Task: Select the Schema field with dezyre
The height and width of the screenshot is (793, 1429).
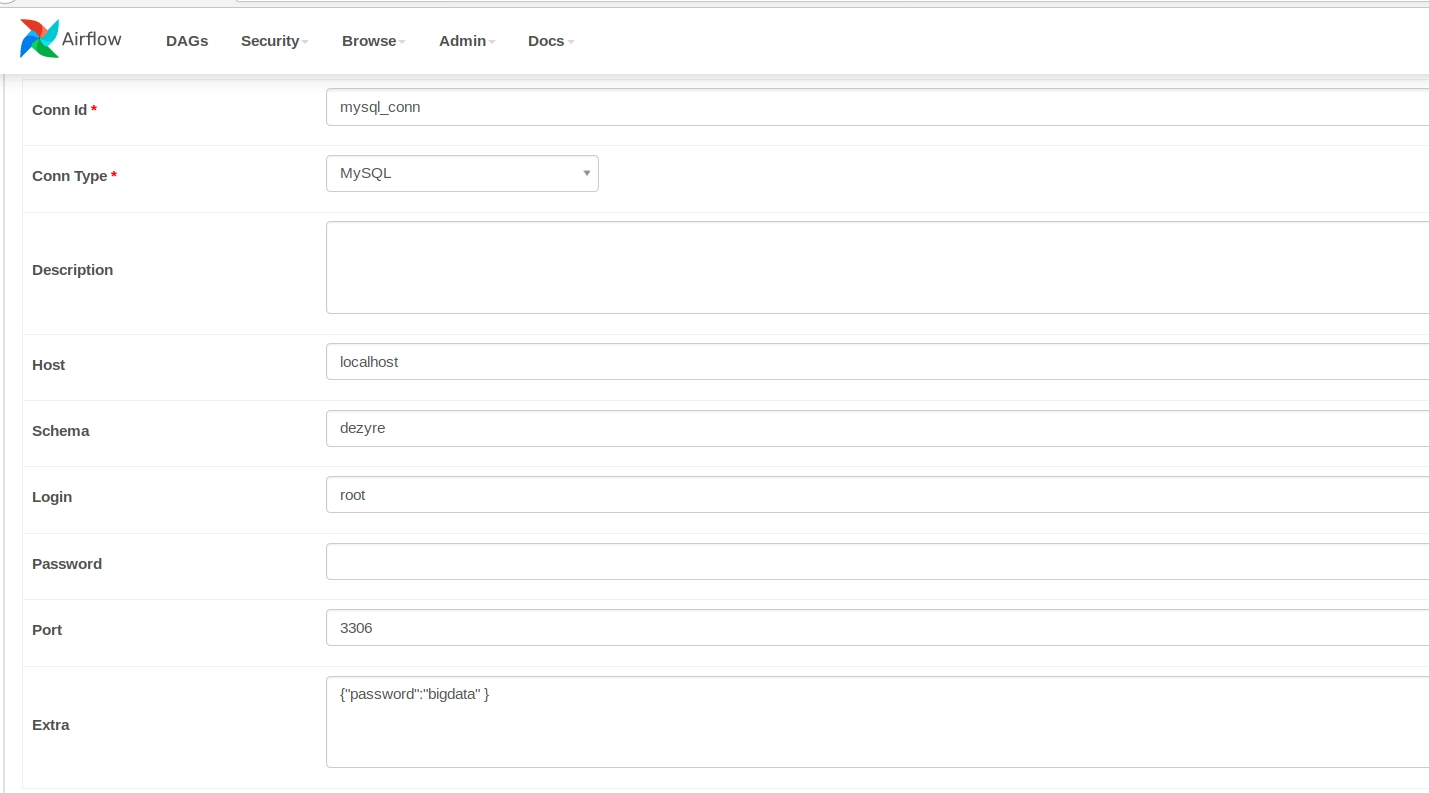Action: click(x=876, y=428)
